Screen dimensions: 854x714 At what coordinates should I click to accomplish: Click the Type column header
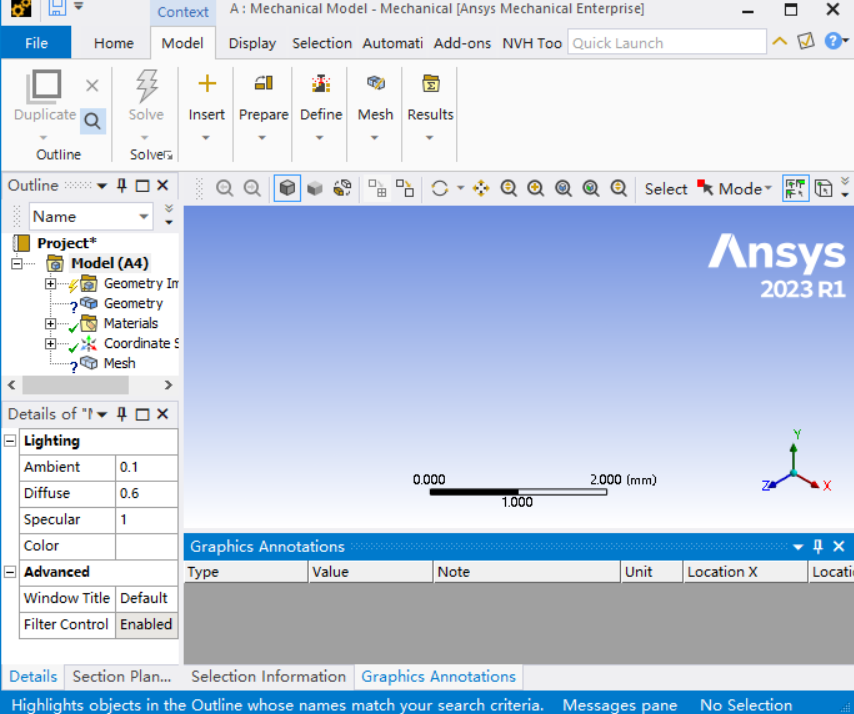pos(246,572)
